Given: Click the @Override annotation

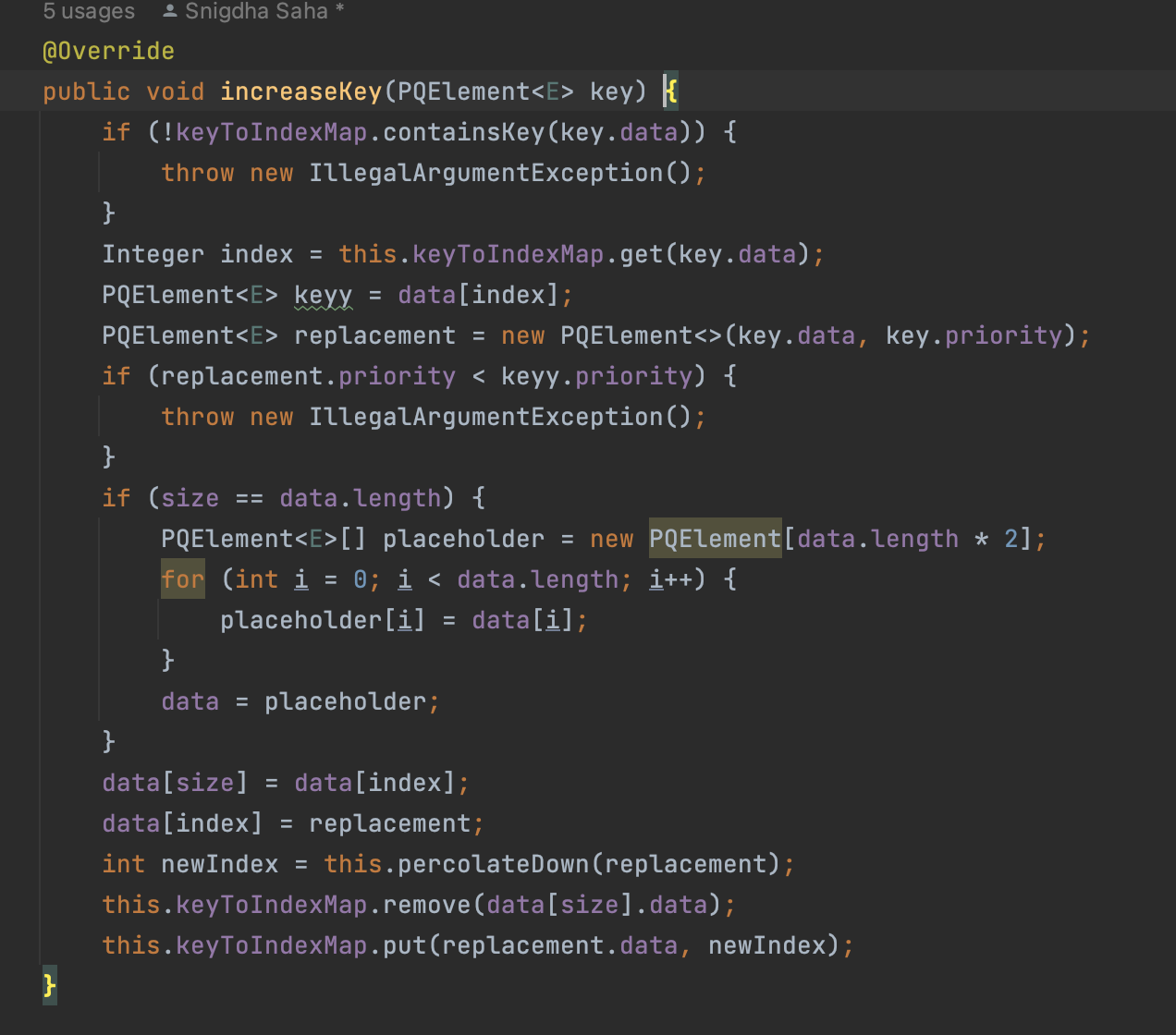Looking at the screenshot, I should 108,51.
